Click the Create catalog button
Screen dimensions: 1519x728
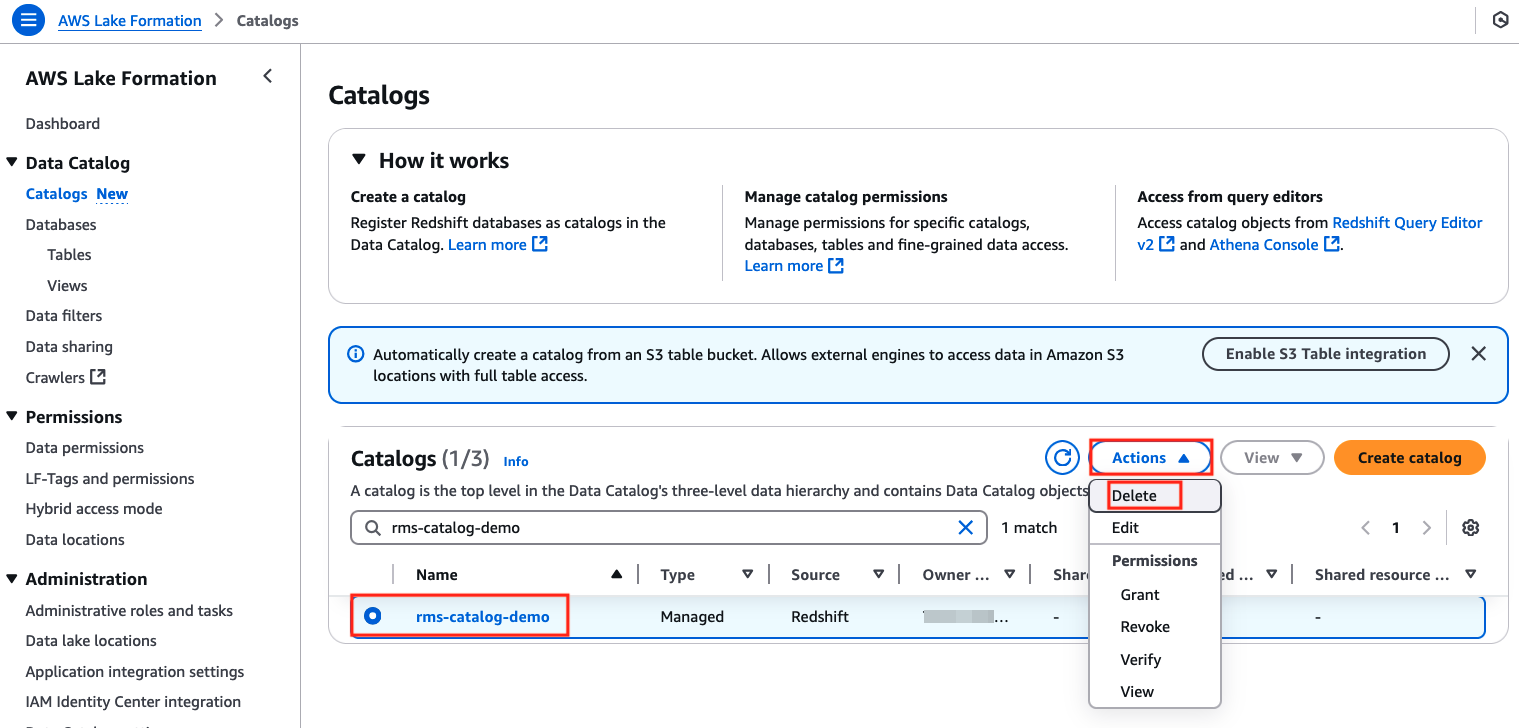[x=1410, y=458]
